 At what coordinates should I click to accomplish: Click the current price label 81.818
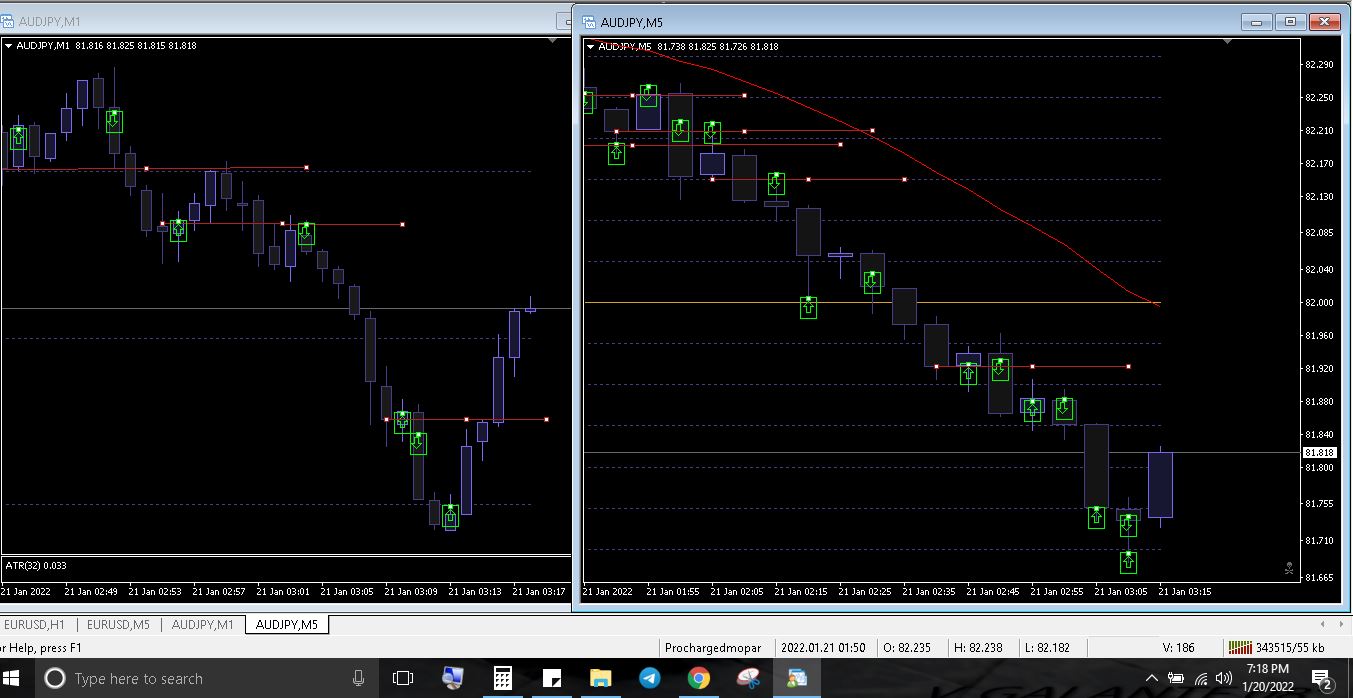1319,452
